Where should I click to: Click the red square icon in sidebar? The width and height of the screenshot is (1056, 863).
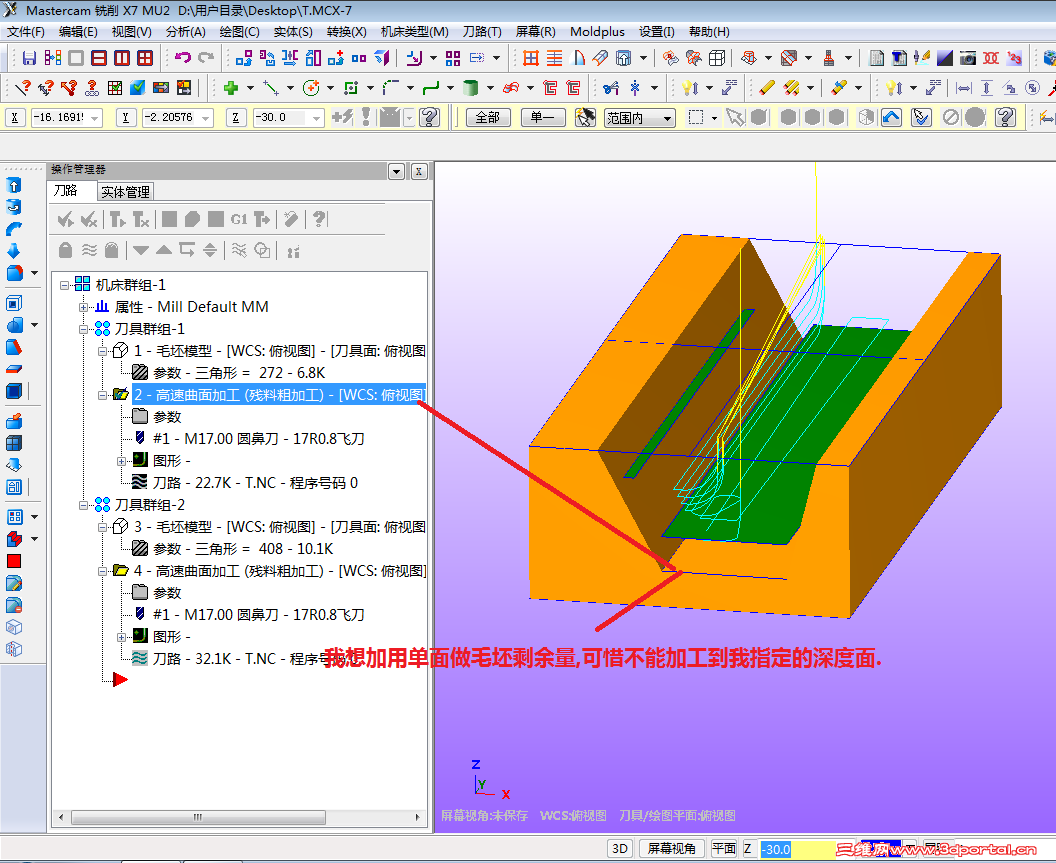point(14,561)
